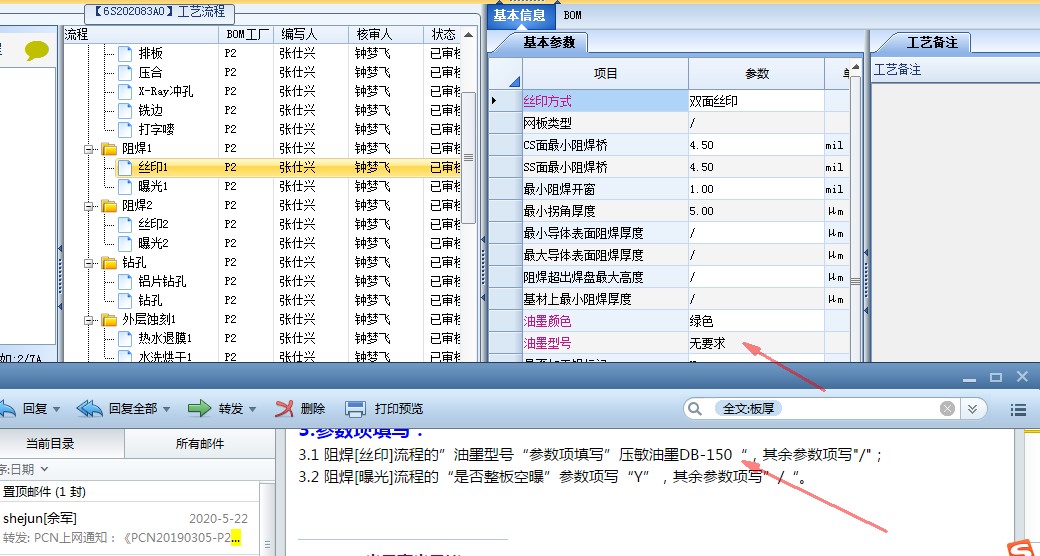Click the 4.50 value for CS面最小阻焊桥
This screenshot has width=1040, height=556.
point(756,145)
